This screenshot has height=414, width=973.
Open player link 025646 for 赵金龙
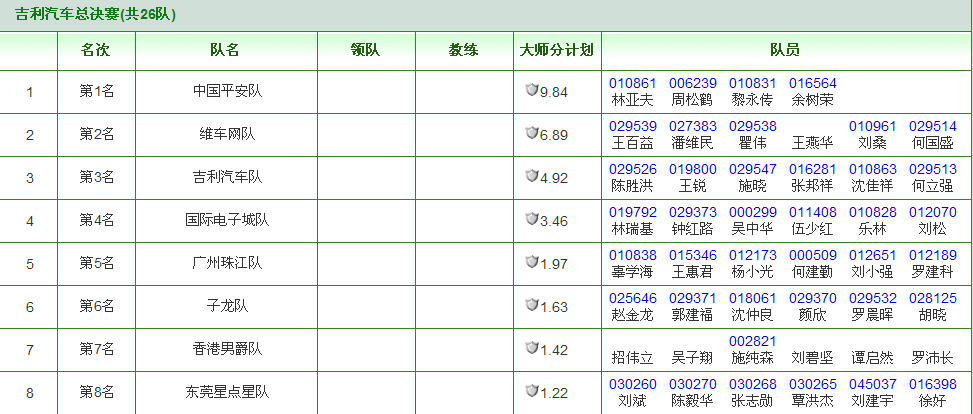tap(632, 298)
